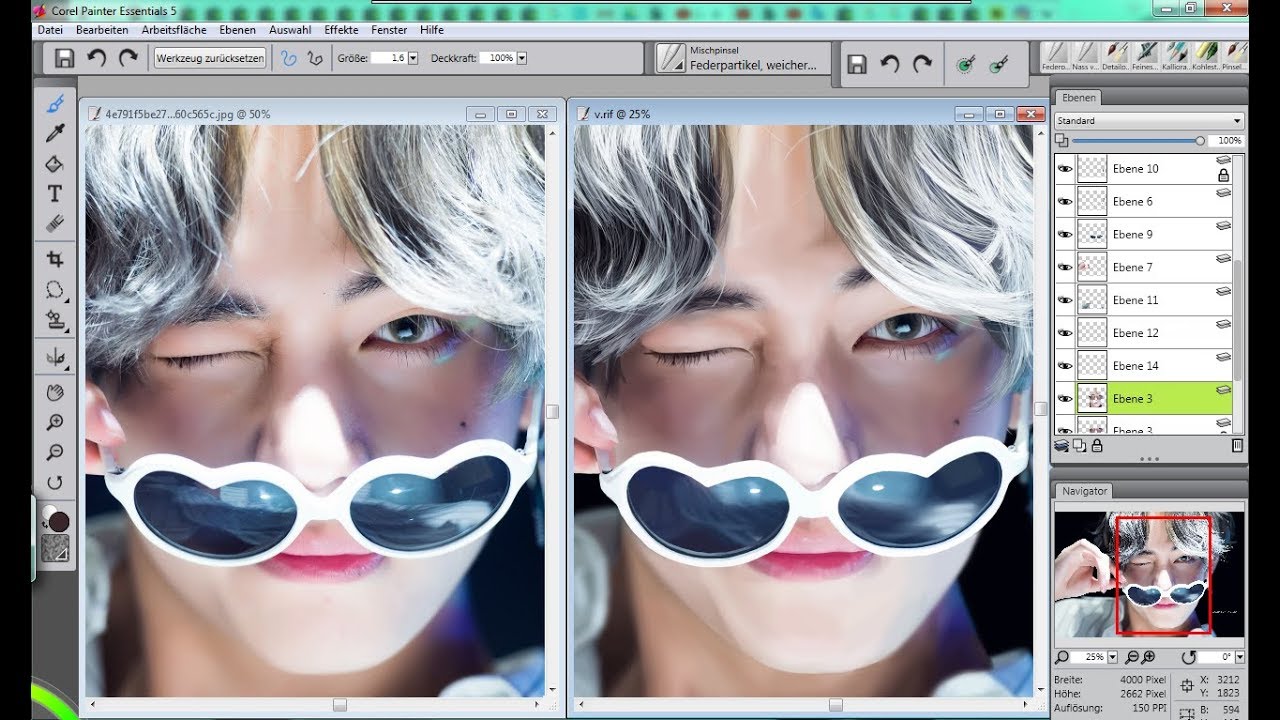Click the layer opacity slider handle
This screenshot has height=720, width=1280.
(x=1200, y=141)
